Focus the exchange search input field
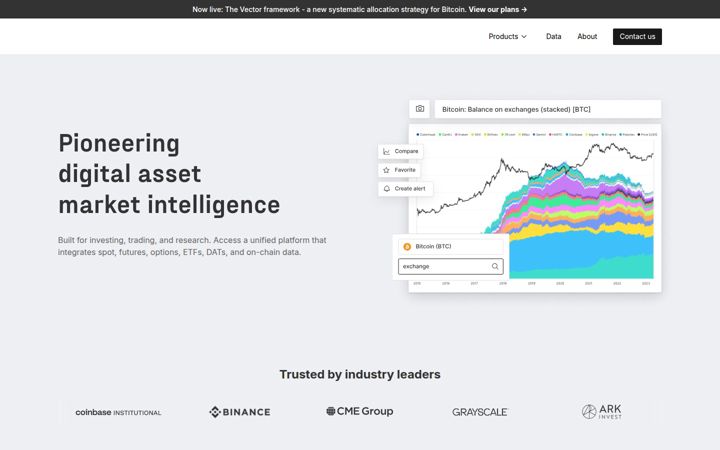This screenshot has width=720, height=450. [x=450, y=266]
